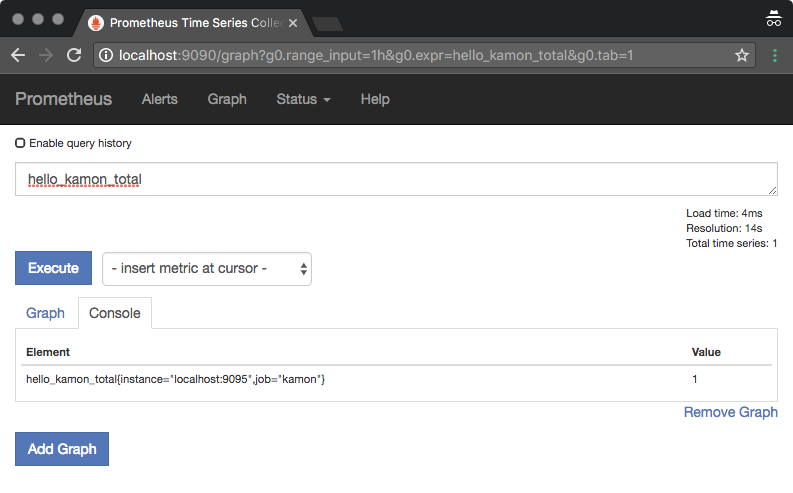
Task: Go to Graph in the top navbar
Action: [x=227, y=99]
